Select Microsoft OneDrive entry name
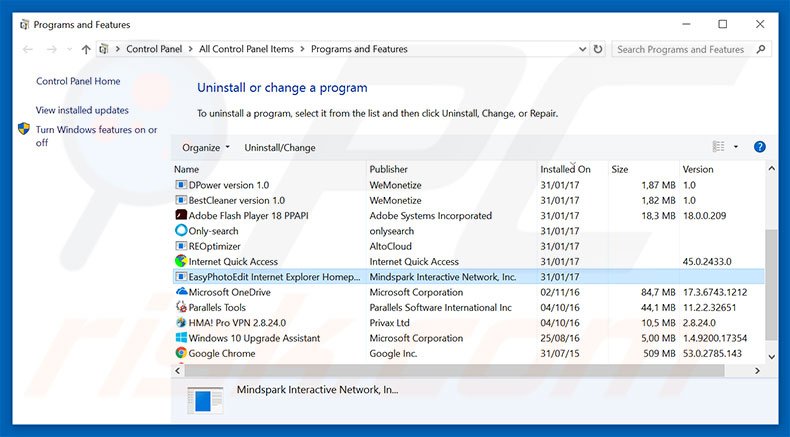Image resolution: width=790 pixels, height=437 pixels. coord(230,292)
